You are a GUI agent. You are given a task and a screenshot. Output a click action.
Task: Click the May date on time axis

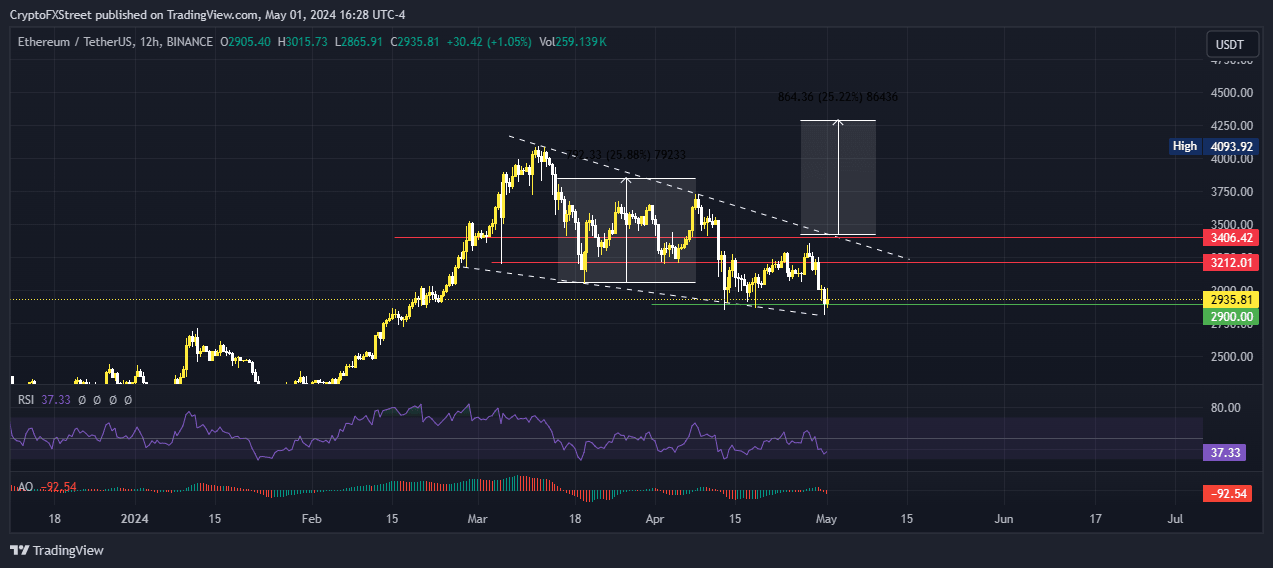click(x=826, y=519)
